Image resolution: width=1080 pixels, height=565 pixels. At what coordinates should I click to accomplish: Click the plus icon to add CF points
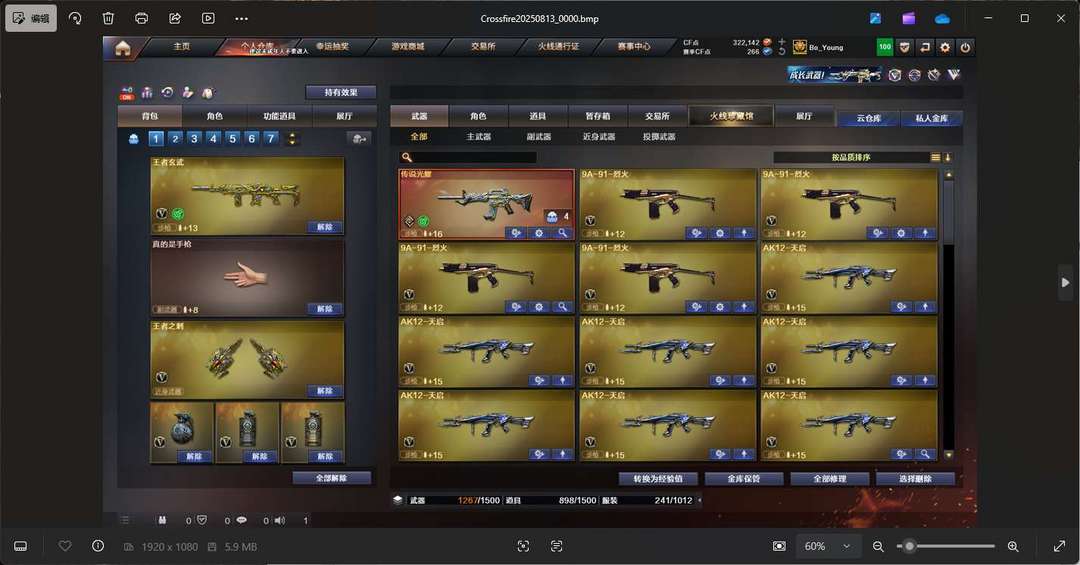782,42
